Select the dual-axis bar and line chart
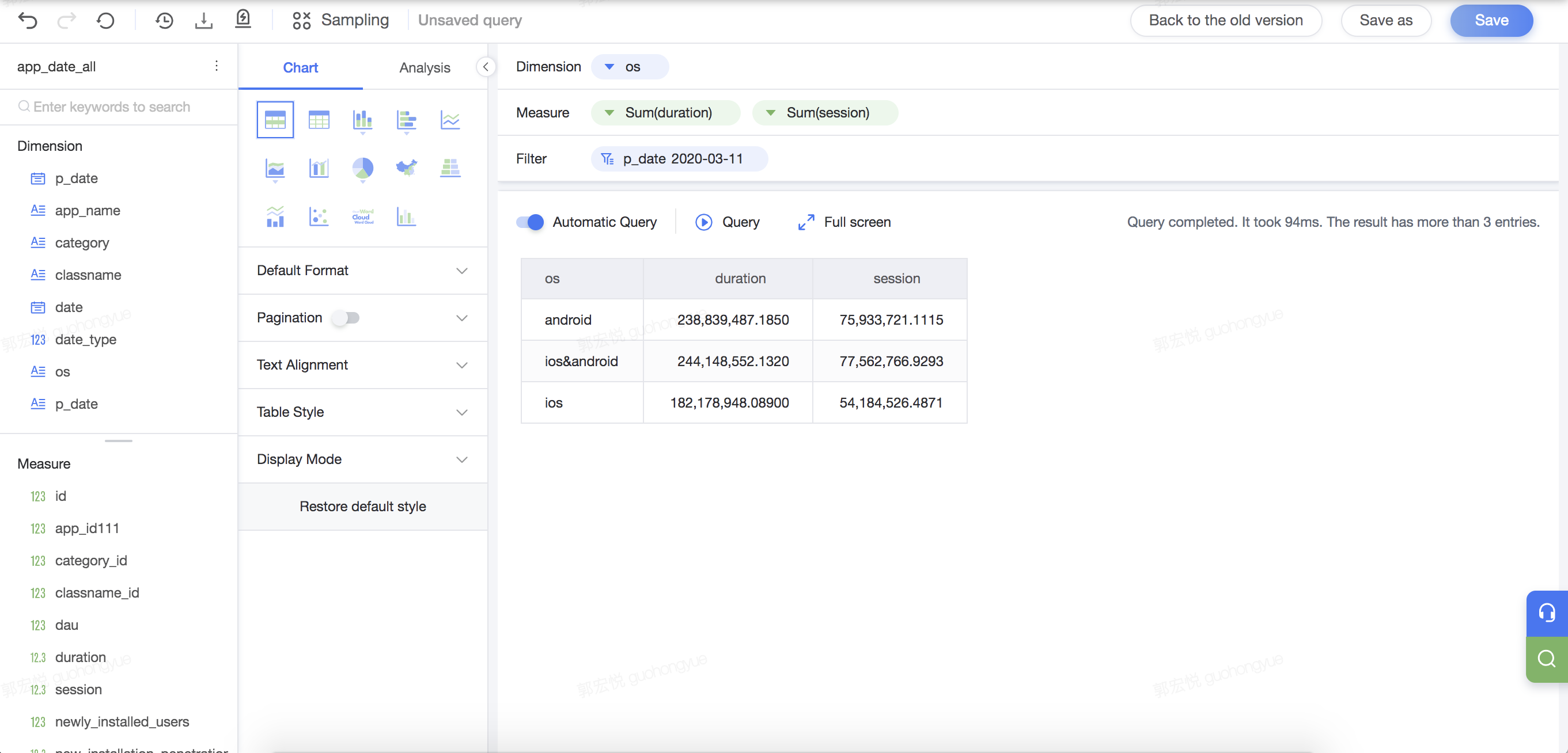 (319, 168)
